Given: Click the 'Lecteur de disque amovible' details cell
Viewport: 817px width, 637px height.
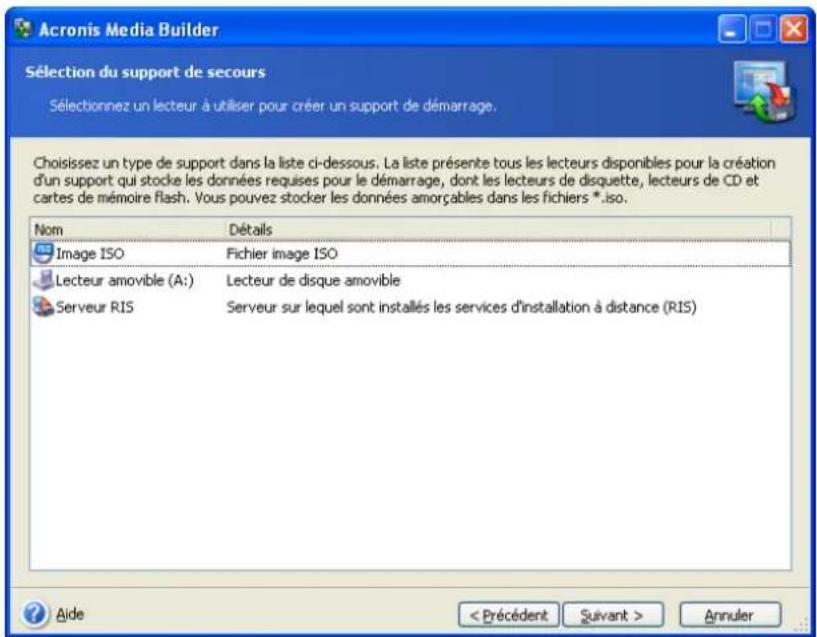Looking at the screenshot, I should pyautogui.click(x=313, y=280).
